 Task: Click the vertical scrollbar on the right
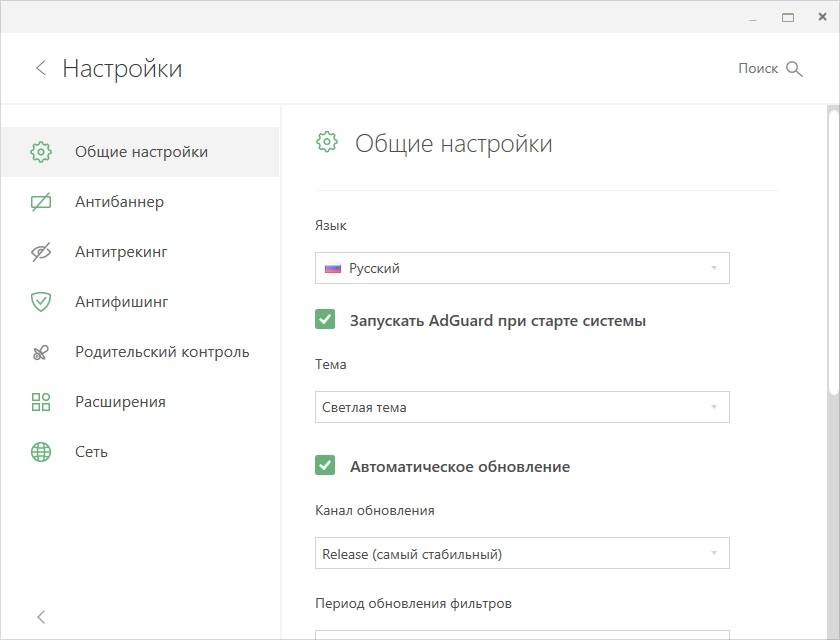833,250
